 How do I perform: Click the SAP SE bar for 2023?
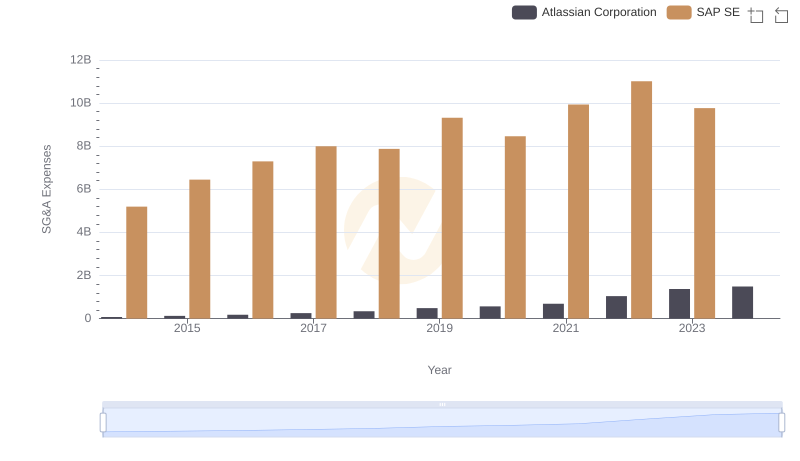tap(705, 213)
